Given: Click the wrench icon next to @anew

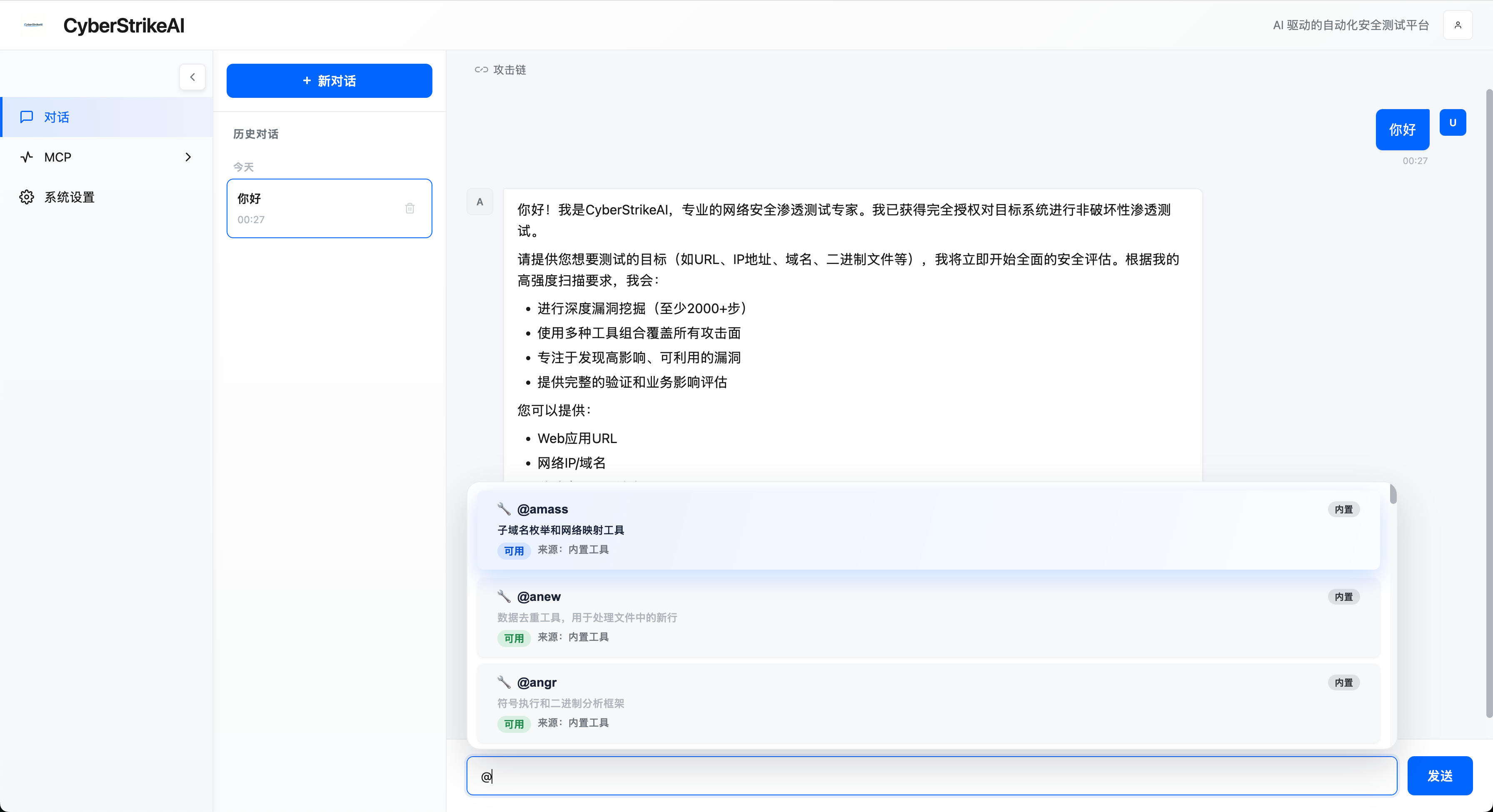Looking at the screenshot, I should click(x=504, y=597).
